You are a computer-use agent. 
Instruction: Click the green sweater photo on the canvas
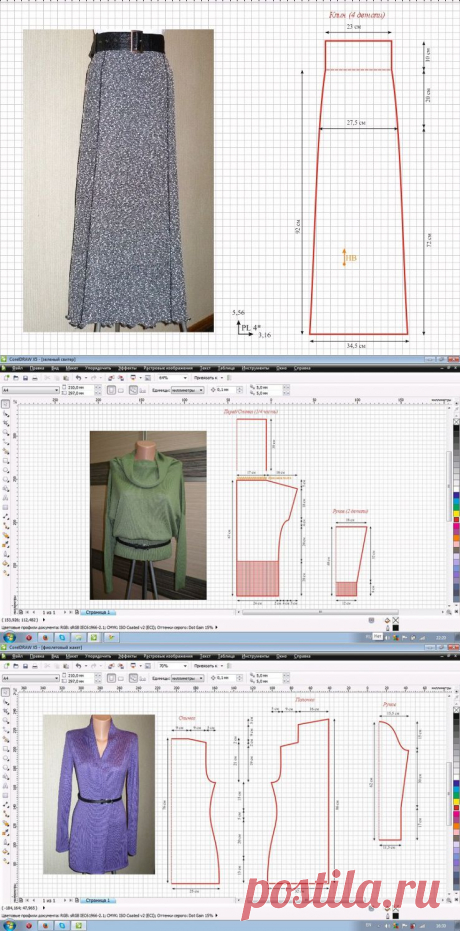click(x=148, y=514)
